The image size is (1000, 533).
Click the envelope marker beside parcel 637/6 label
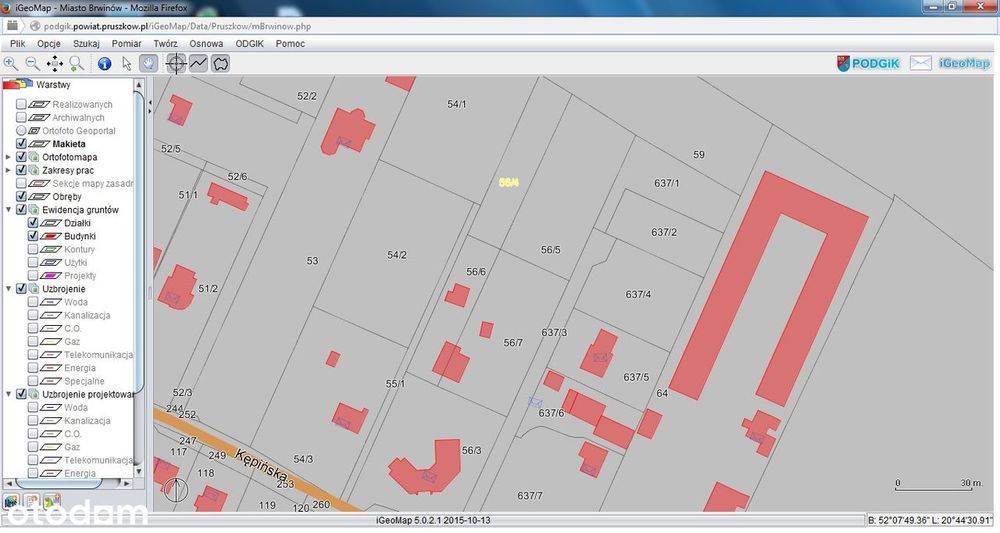point(535,402)
